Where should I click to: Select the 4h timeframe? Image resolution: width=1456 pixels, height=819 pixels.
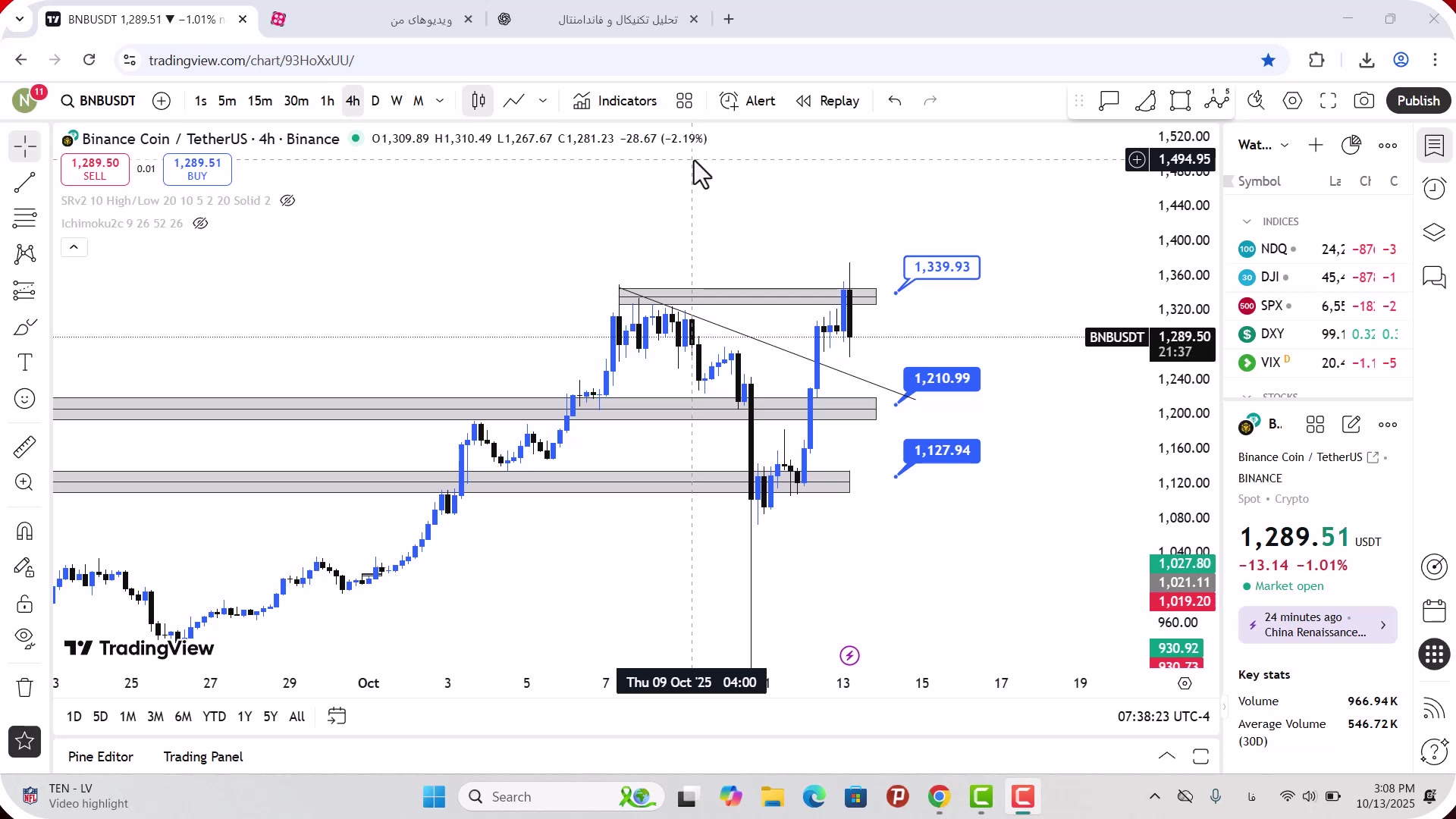point(353,101)
